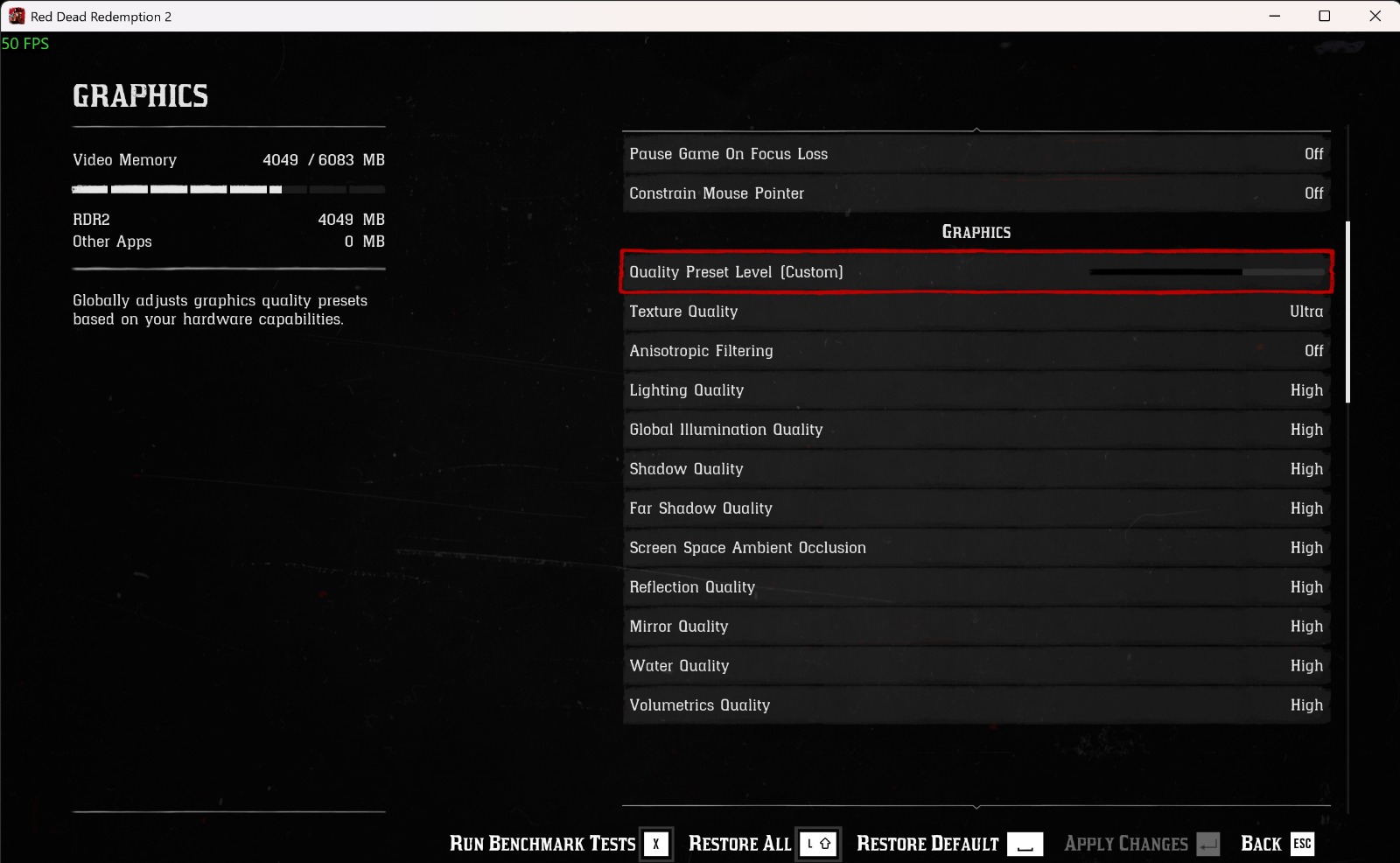Click the Other Apps memory label
Screen dimensions: 1400x863
[x=112, y=242]
